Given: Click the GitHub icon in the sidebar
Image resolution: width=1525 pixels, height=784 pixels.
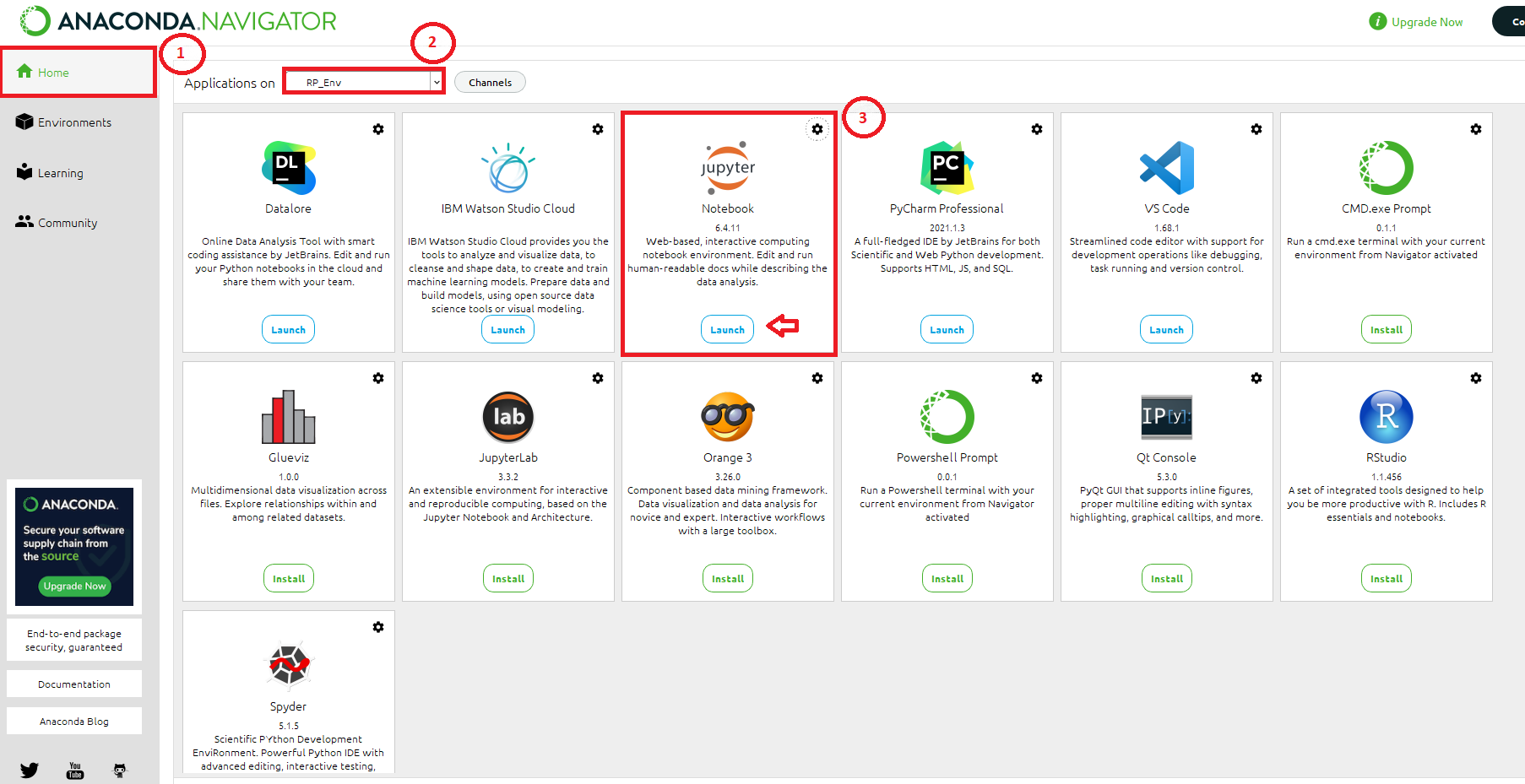Looking at the screenshot, I should (x=120, y=770).
